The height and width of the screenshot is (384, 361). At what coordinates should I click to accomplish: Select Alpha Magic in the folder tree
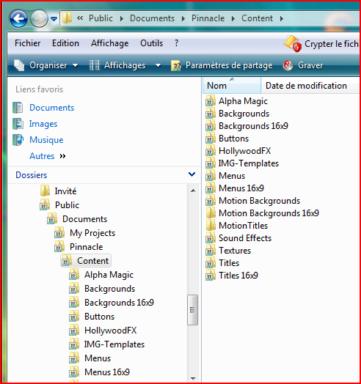(109, 275)
